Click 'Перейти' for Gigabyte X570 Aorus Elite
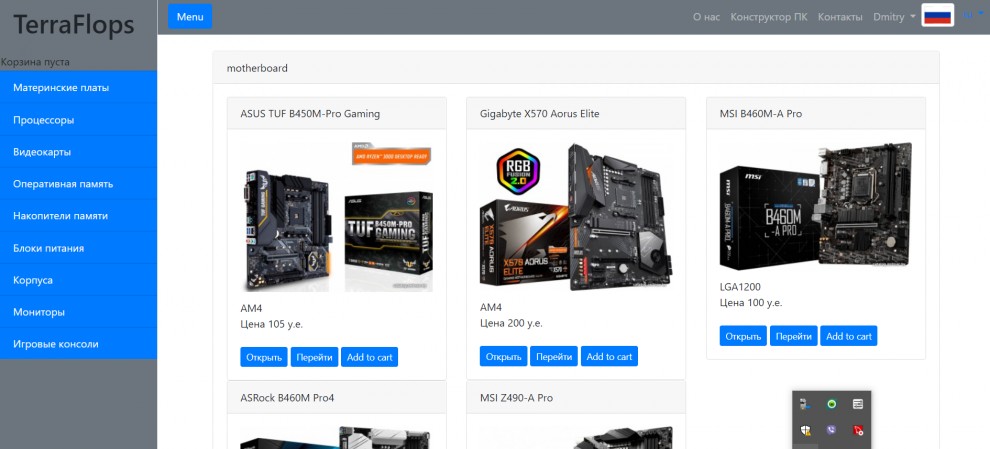 (x=554, y=356)
